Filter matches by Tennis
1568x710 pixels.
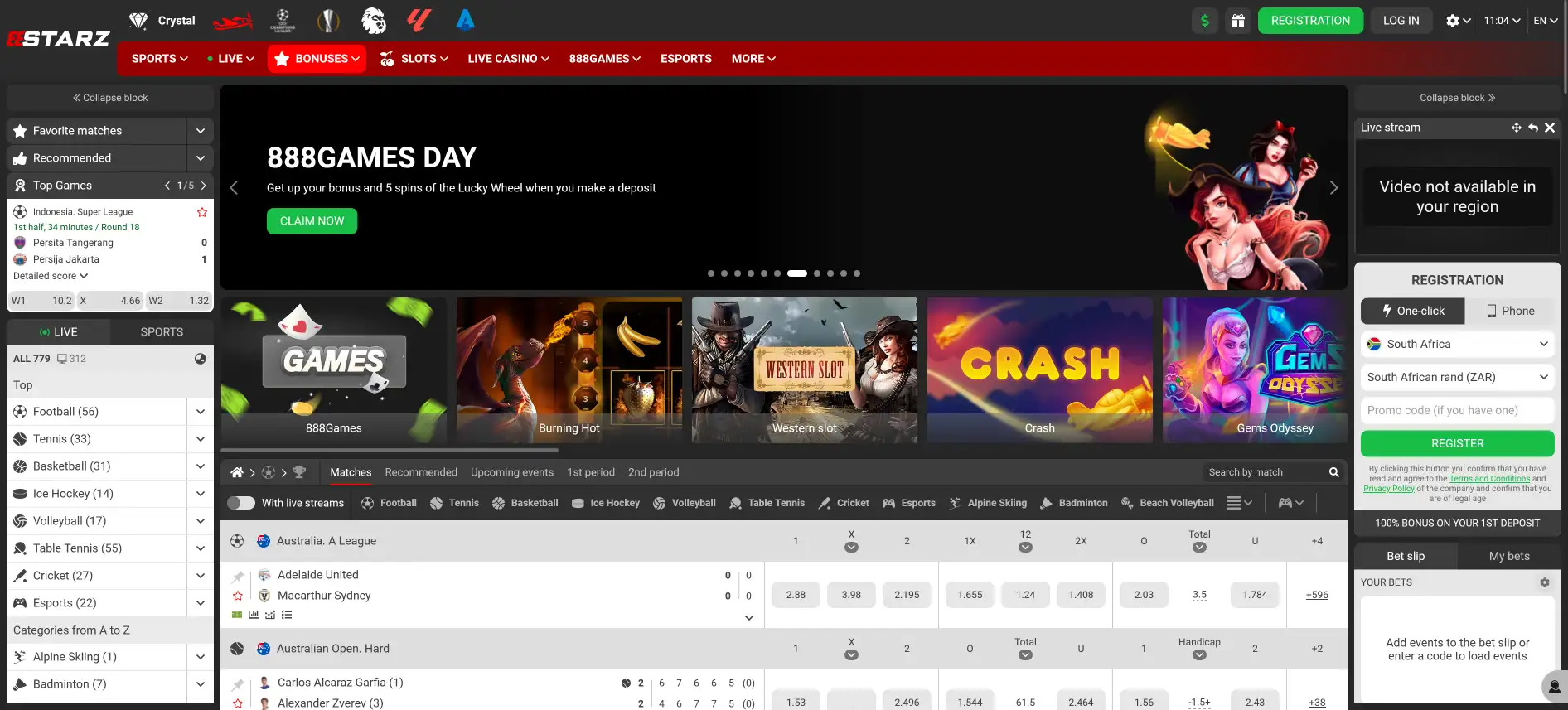click(x=454, y=503)
